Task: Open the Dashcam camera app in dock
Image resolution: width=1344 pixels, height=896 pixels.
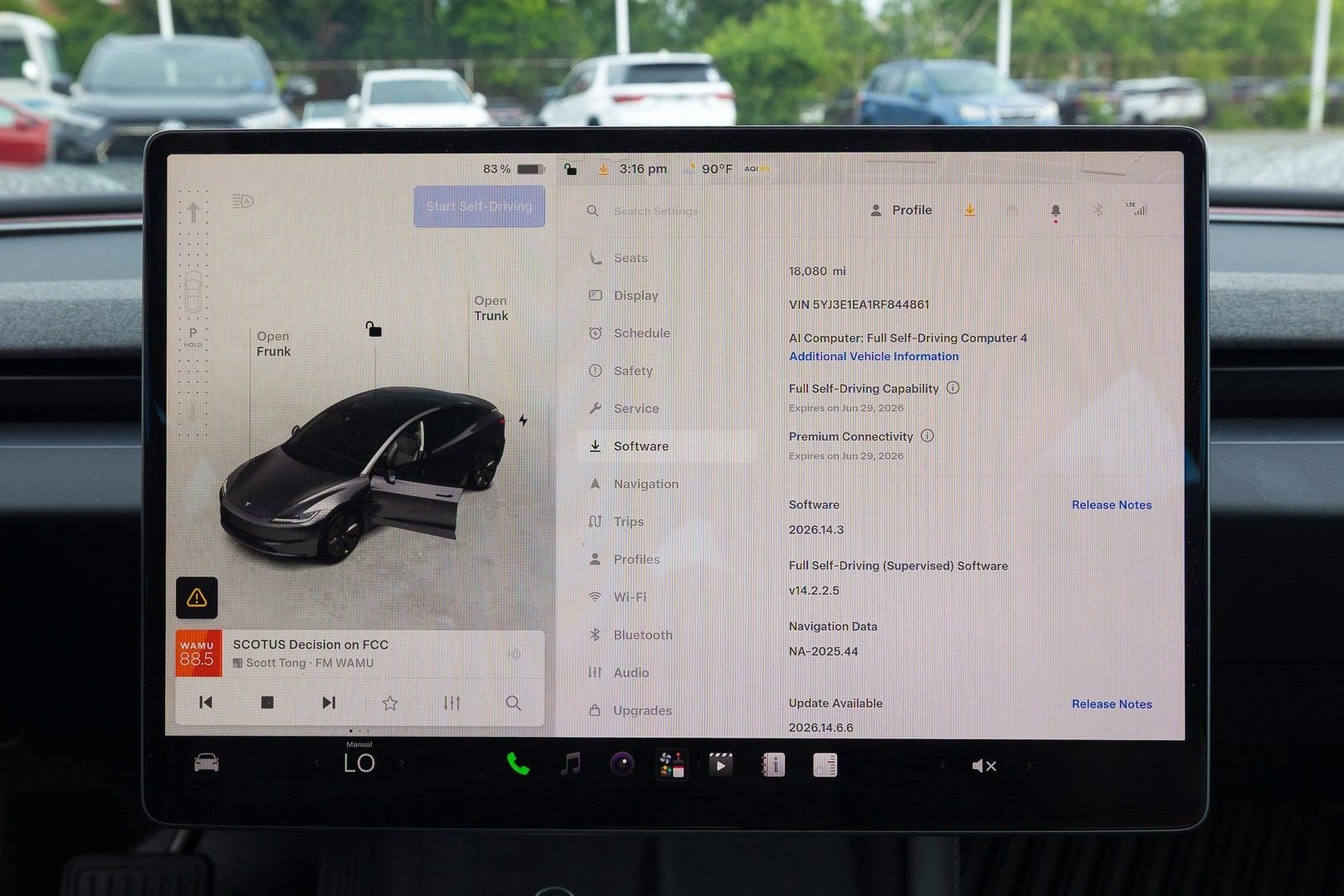Action: [622, 764]
